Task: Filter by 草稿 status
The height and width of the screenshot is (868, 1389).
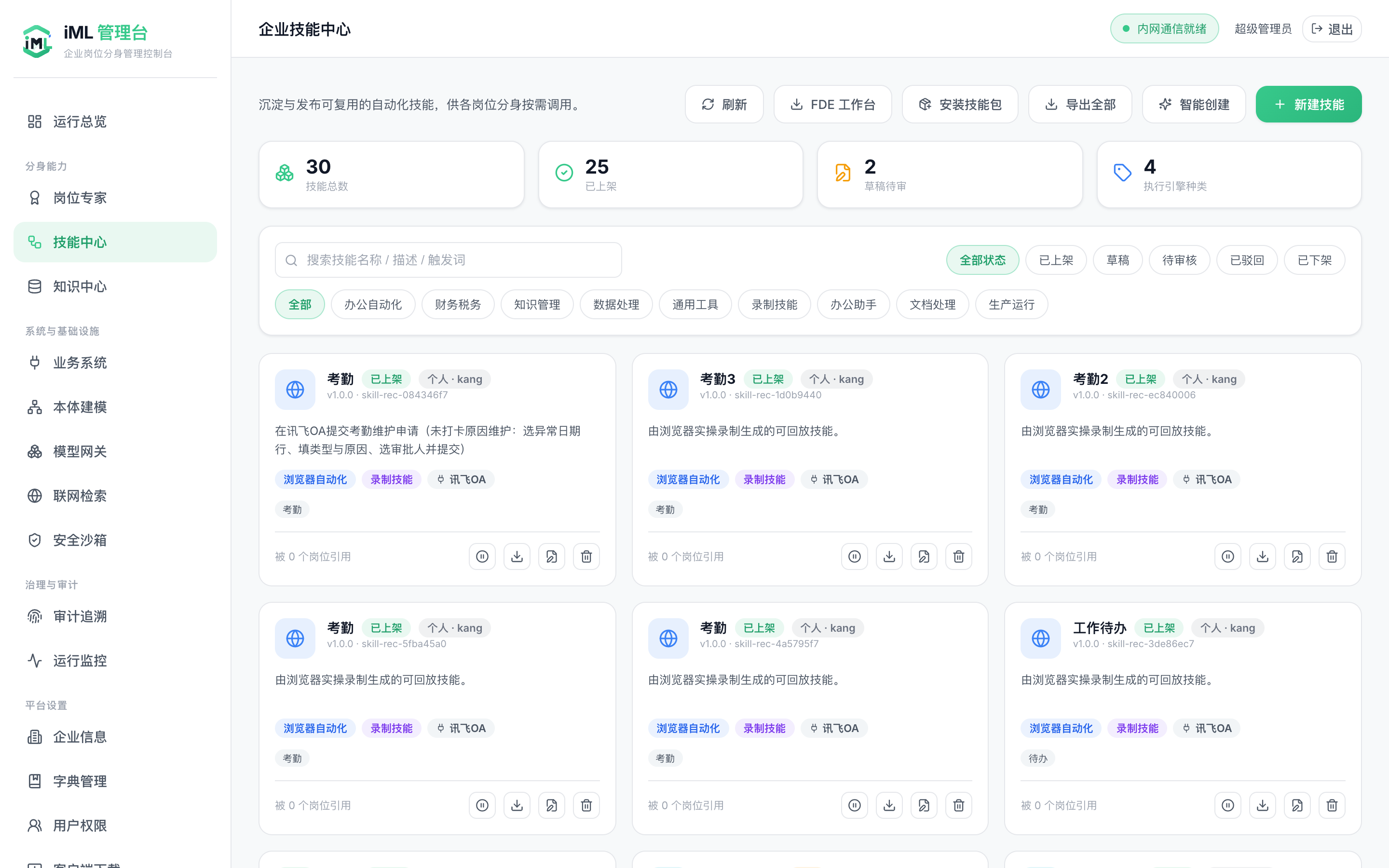Action: pos(1117,260)
